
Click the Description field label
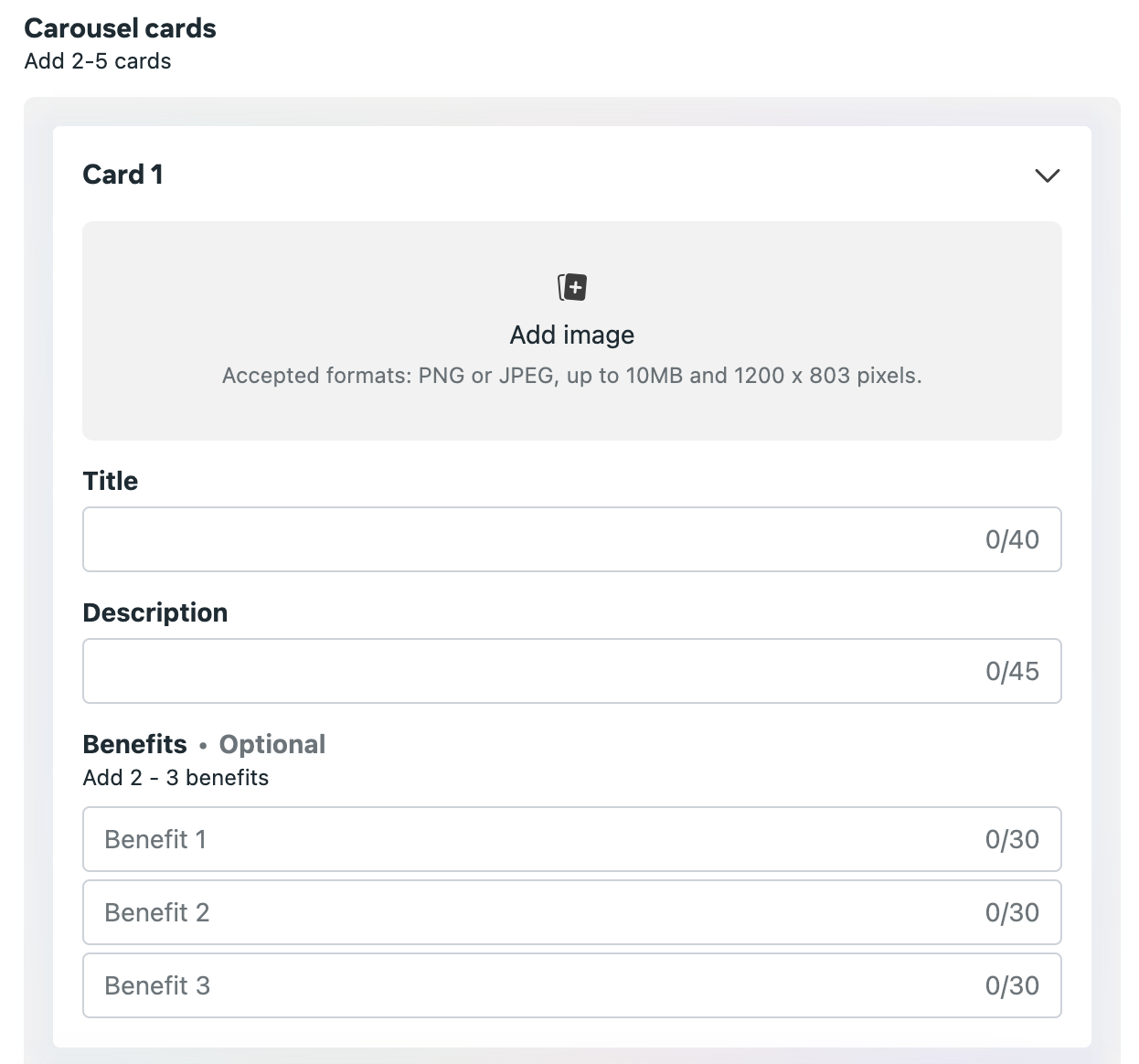(155, 612)
